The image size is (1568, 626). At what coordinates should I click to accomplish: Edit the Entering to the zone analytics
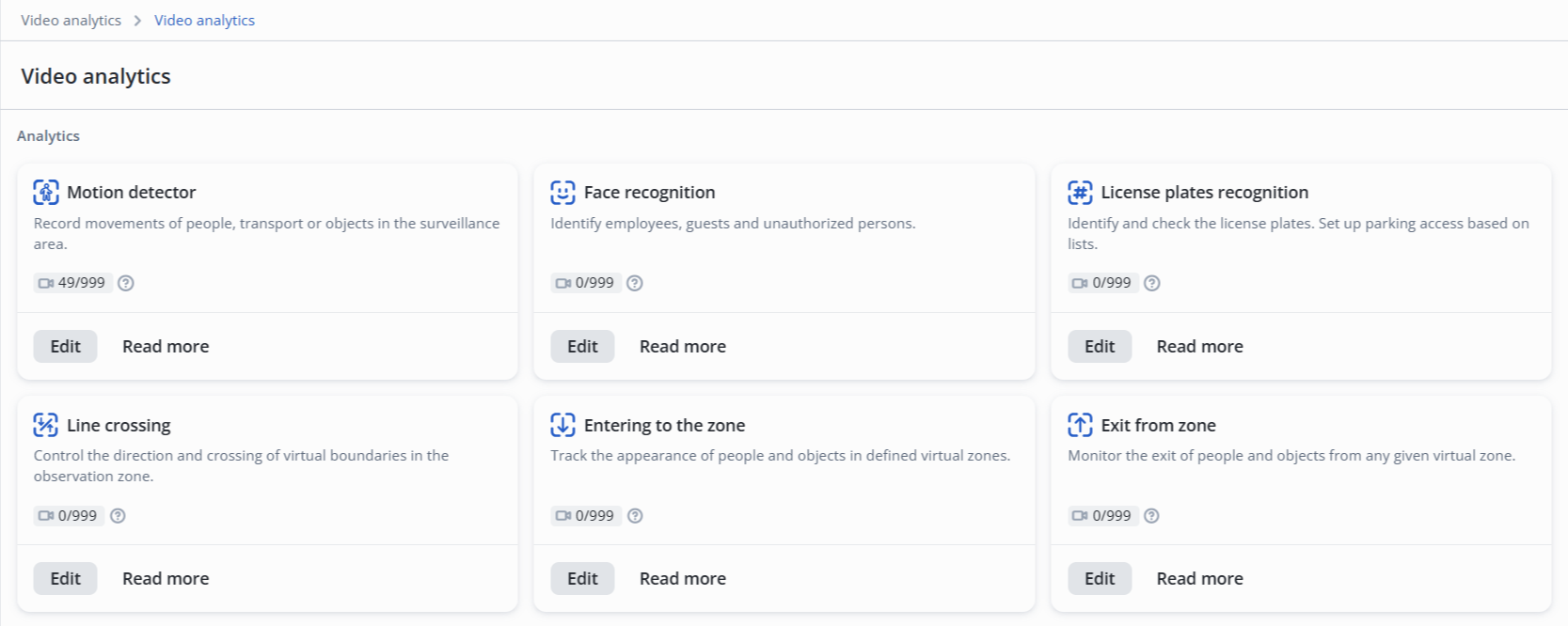pos(582,578)
